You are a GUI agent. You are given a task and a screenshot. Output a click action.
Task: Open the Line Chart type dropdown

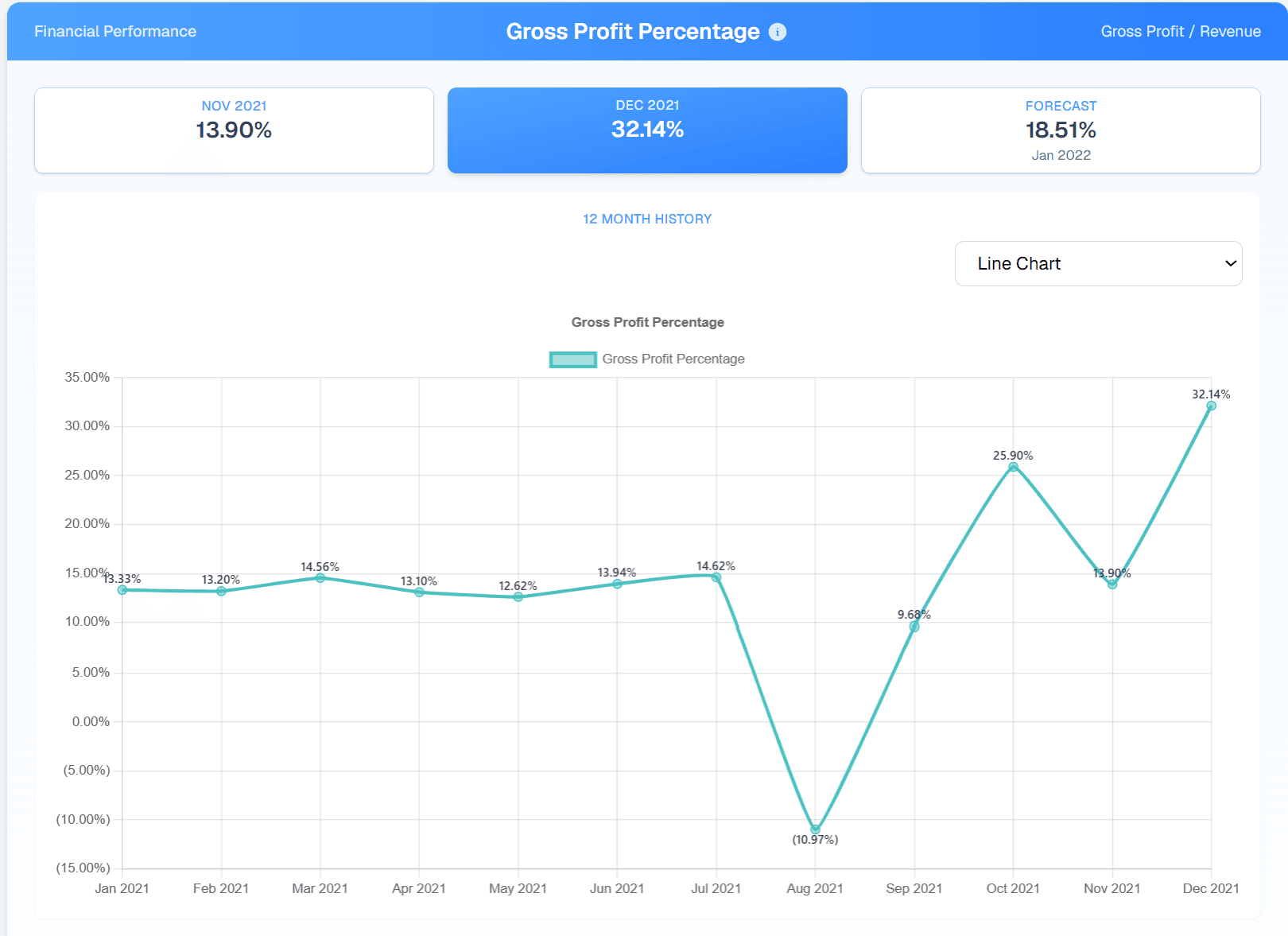pos(1098,263)
